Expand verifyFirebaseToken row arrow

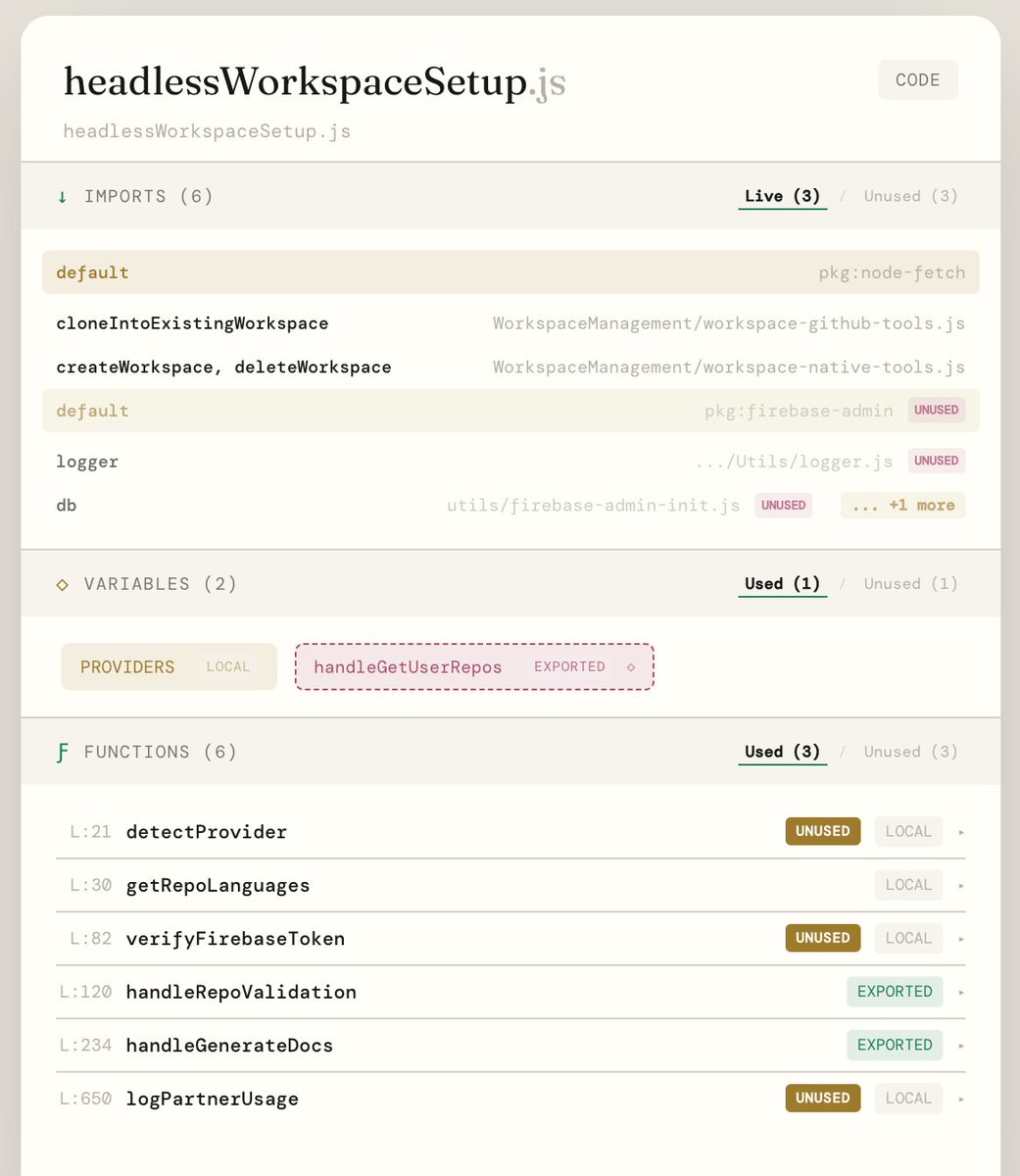pyautogui.click(x=961, y=939)
